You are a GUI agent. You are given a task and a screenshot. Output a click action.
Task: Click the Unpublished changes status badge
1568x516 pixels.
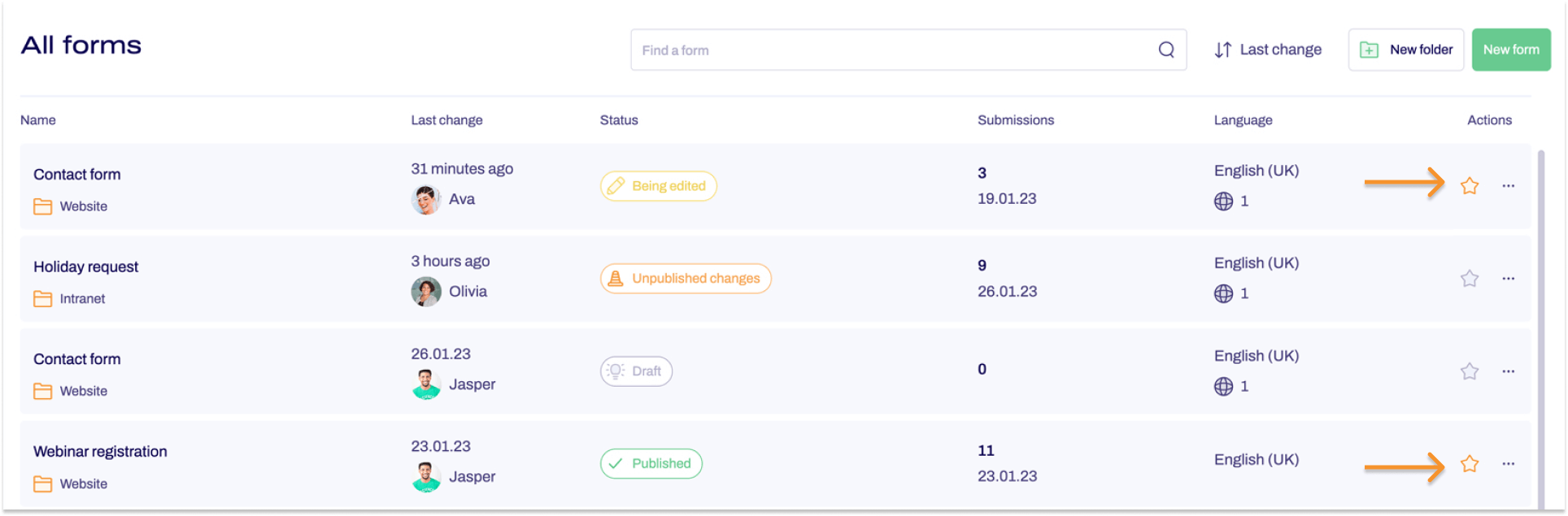(x=685, y=279)
